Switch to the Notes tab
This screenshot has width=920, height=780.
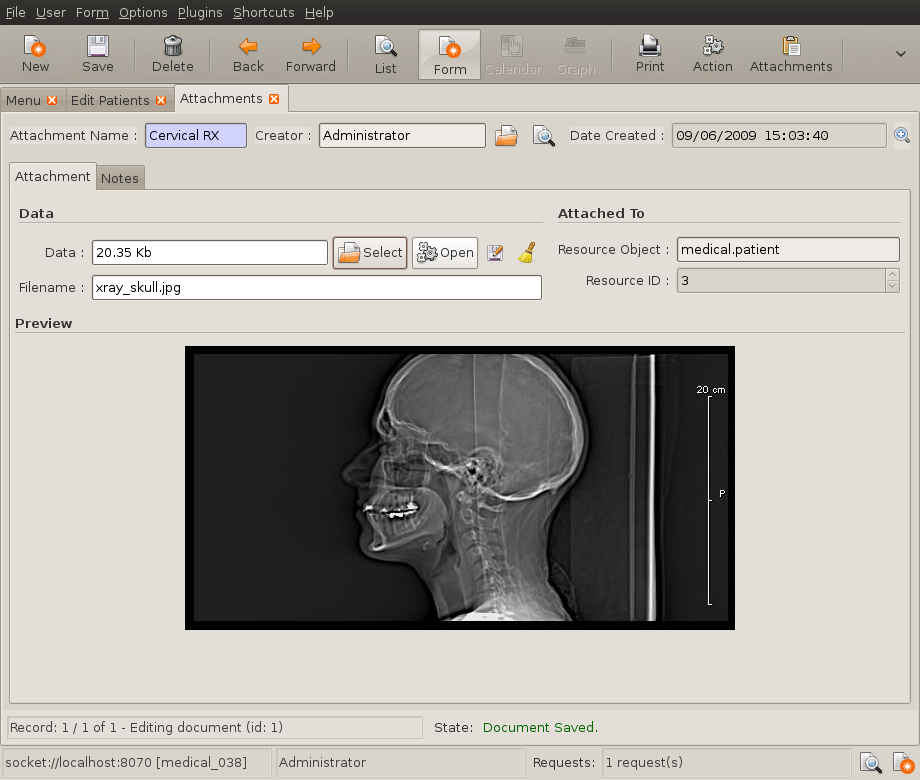coord(120,178)
